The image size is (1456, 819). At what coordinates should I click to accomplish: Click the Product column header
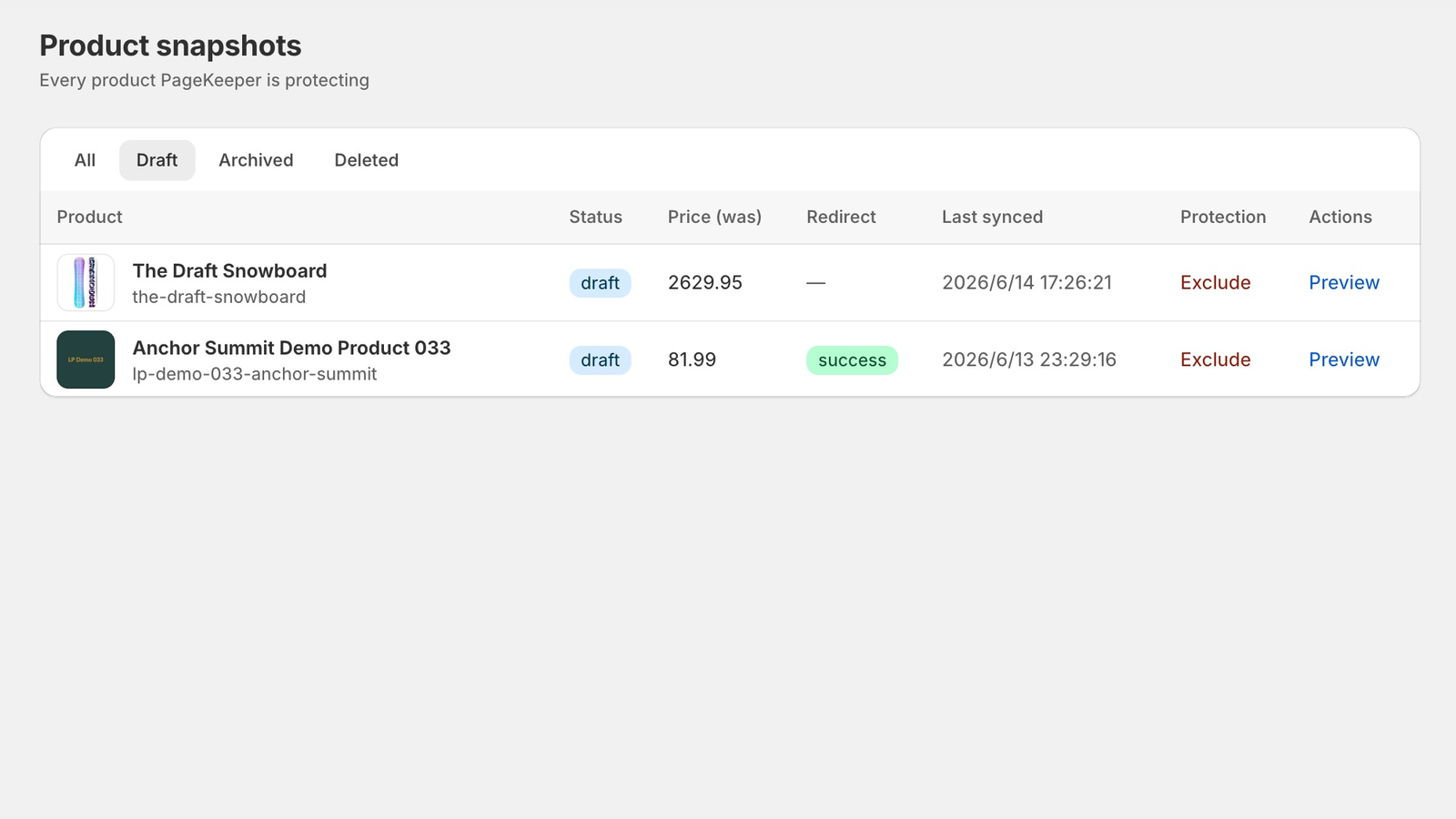coord(89,217)
